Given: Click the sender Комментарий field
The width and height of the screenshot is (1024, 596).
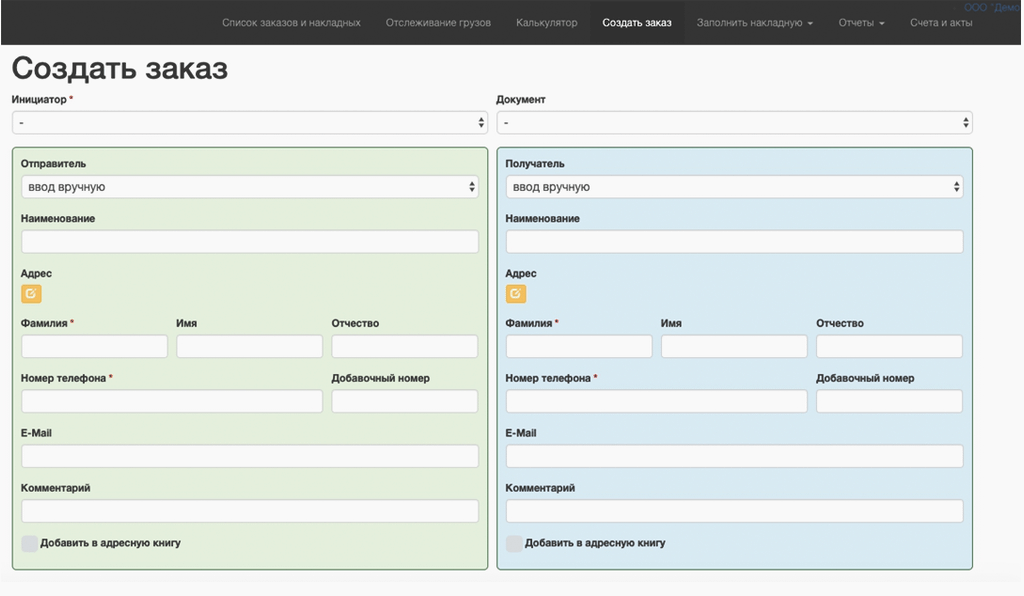Looking at the screenshot, I should (x=249, y=510).
